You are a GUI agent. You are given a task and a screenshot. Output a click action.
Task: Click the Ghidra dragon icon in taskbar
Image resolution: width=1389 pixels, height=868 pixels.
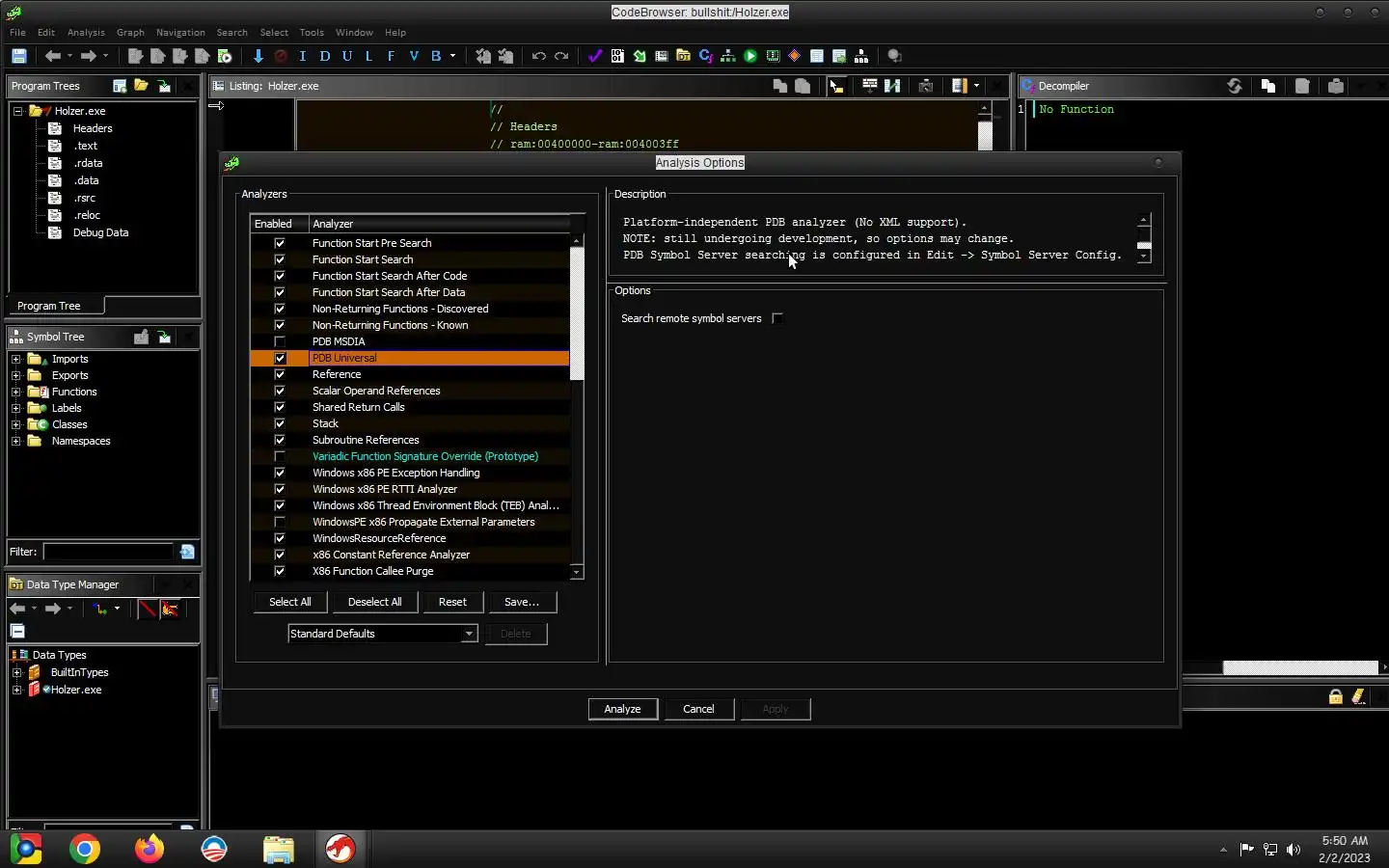340,849
